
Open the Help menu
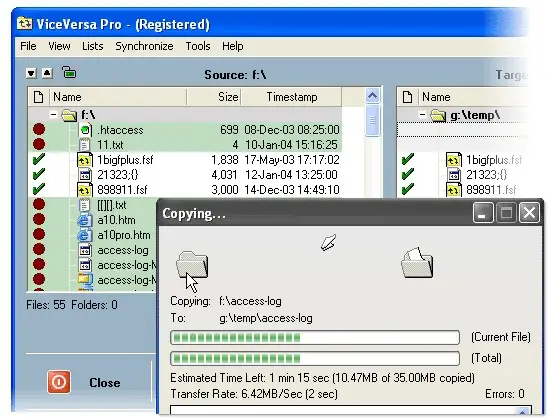click(x=233, y=46)
